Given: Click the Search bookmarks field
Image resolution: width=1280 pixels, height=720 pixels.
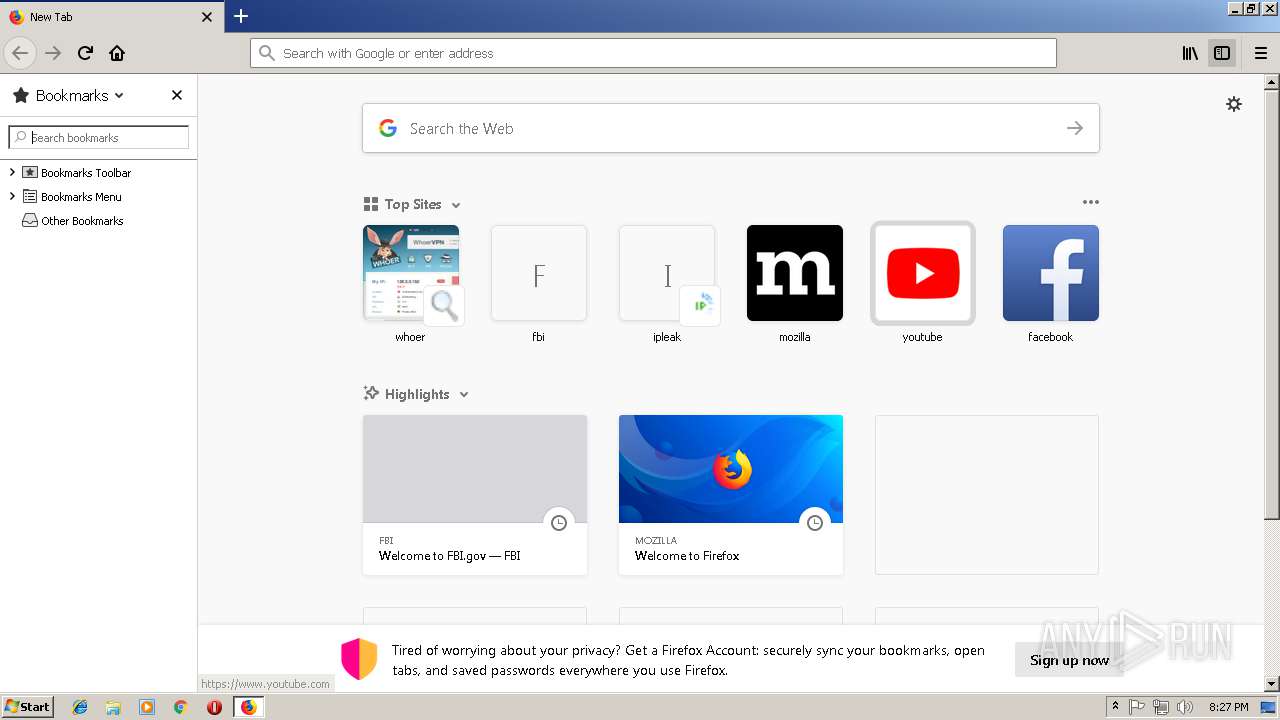Looking at the screenshot, I should (x=99, y=137).
